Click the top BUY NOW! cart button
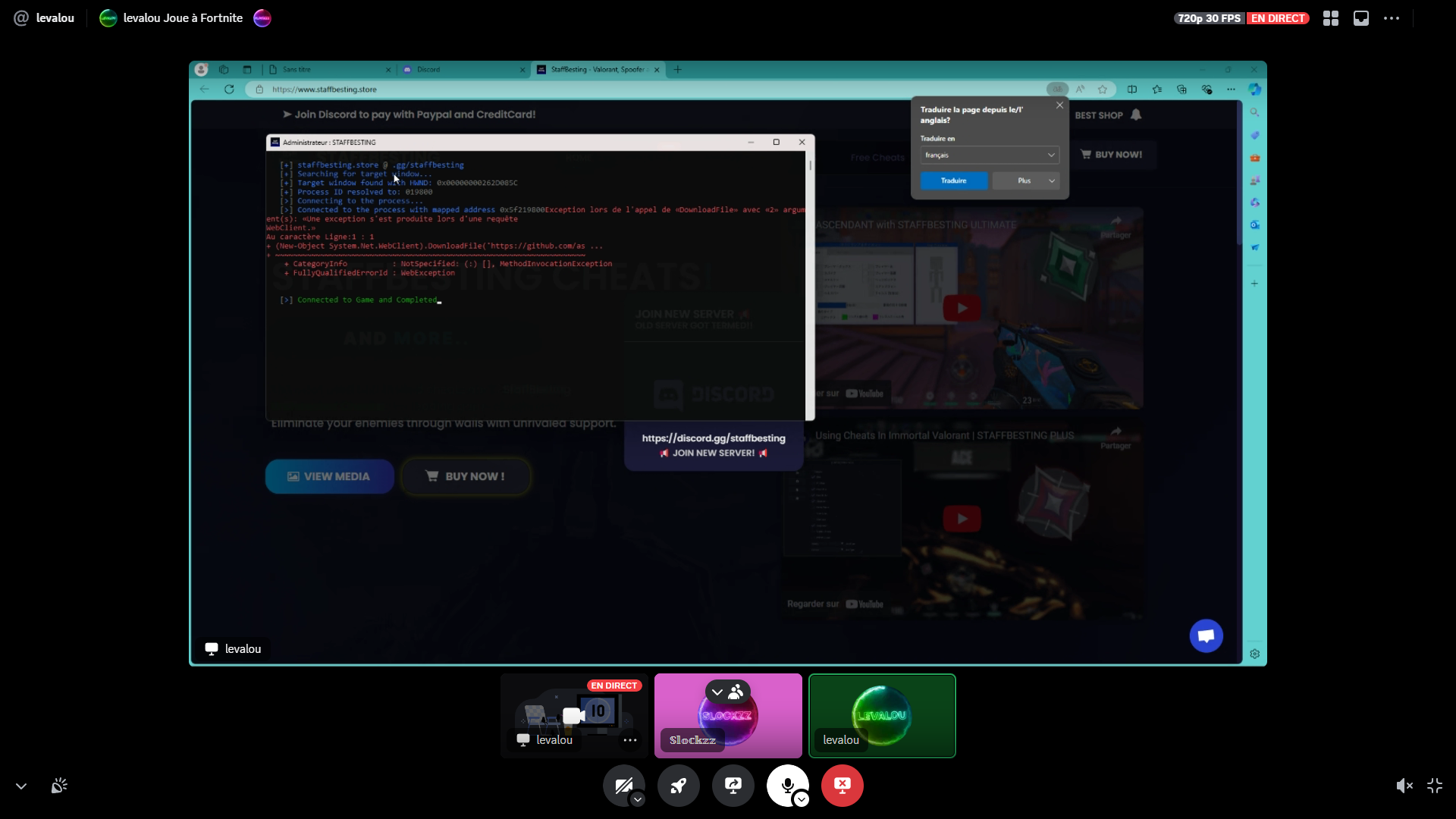The height and width of the screenshot is (819, 1456). [x=1112, y=155]
